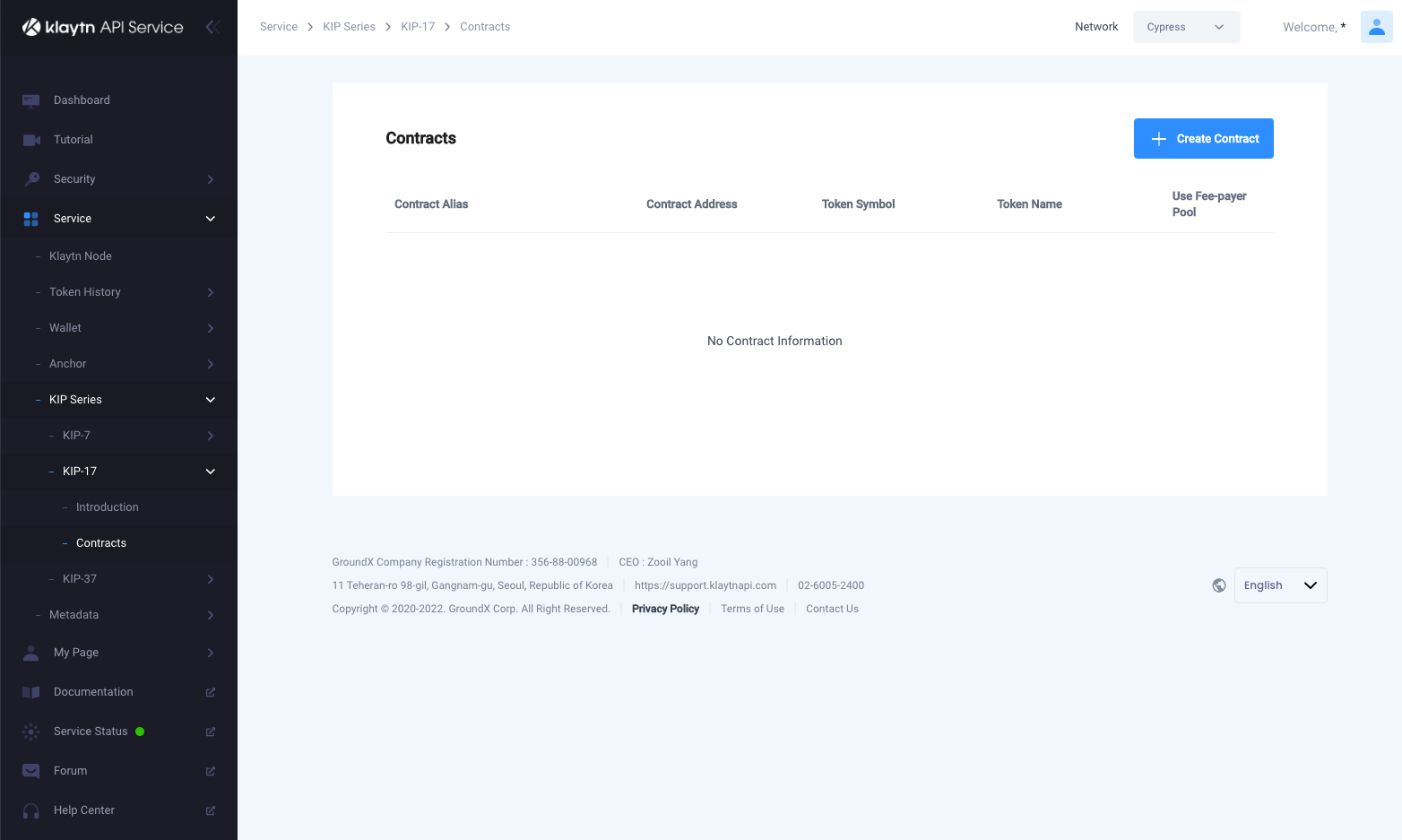Click the Welcome user text
The image size is (1402, 840).
coord(1314,27)
